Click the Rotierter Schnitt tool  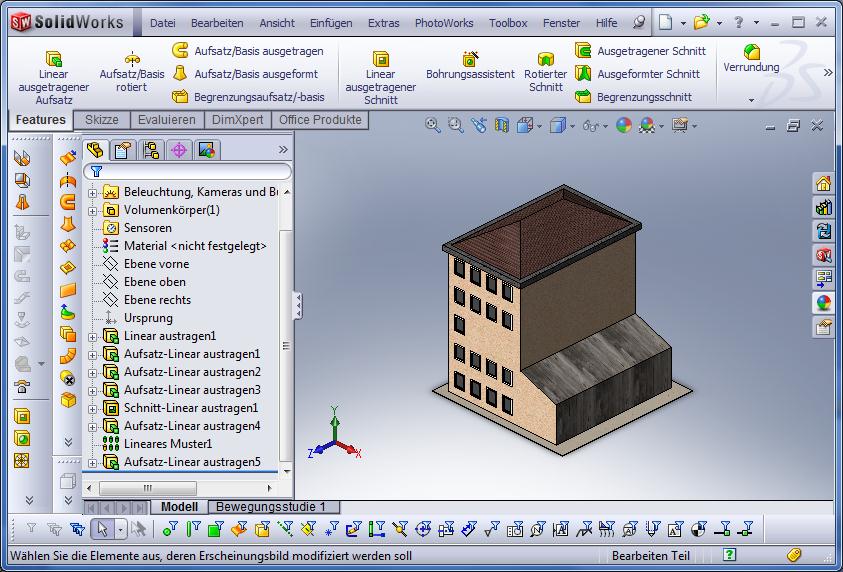545,72
